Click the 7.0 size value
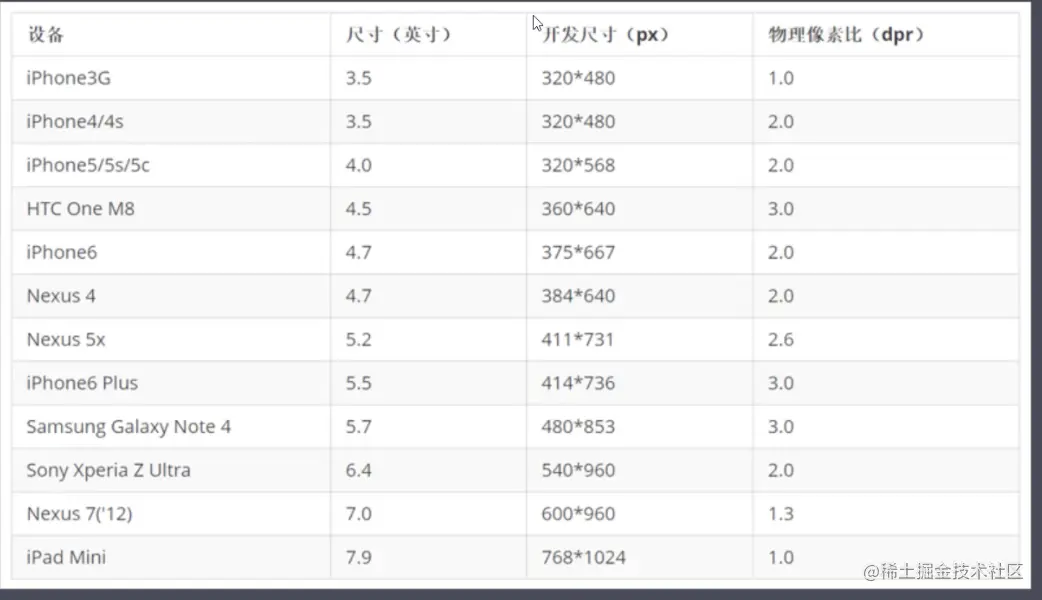 click(x=358, y=514)
